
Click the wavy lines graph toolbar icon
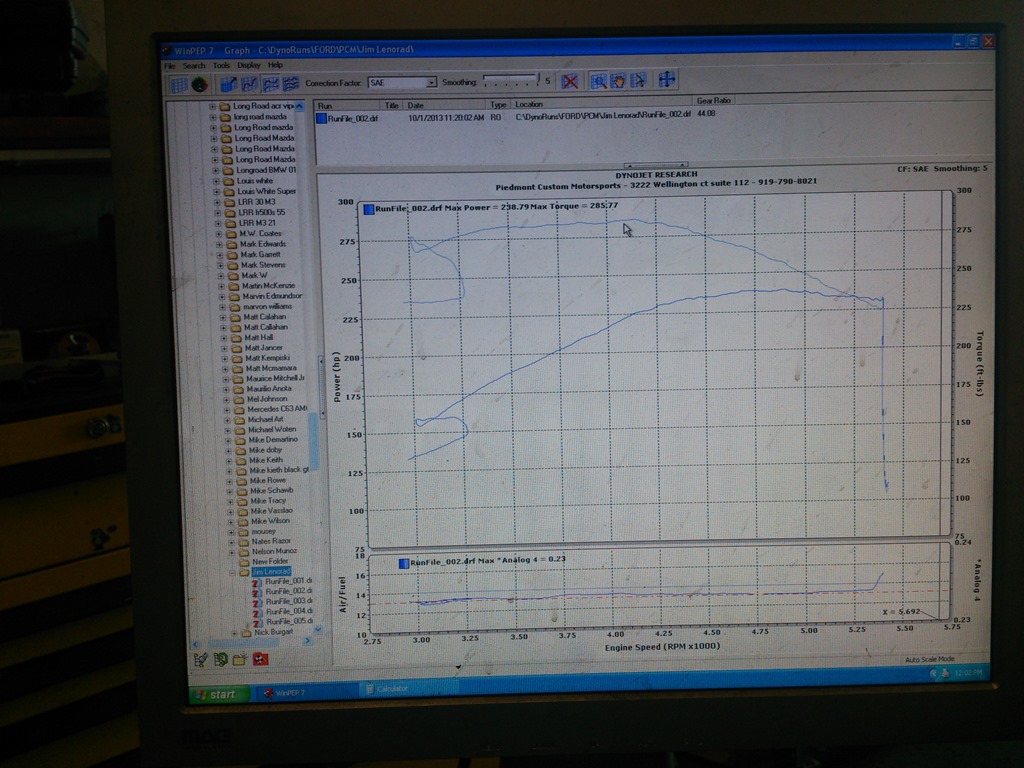click(291, 84)
